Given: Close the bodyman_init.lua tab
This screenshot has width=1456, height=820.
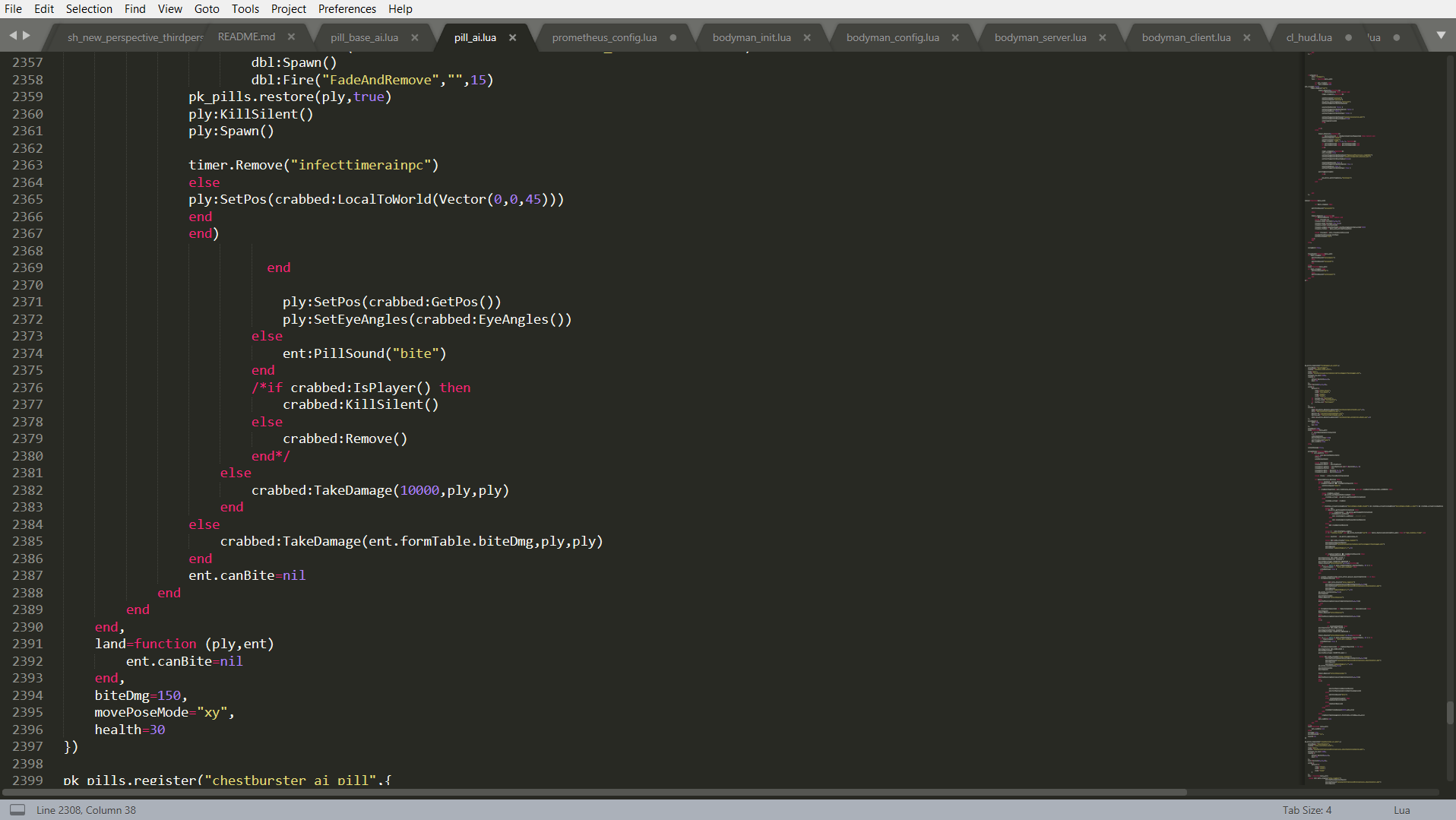Looking at the screenshot, I should click(x=807, y=37).
